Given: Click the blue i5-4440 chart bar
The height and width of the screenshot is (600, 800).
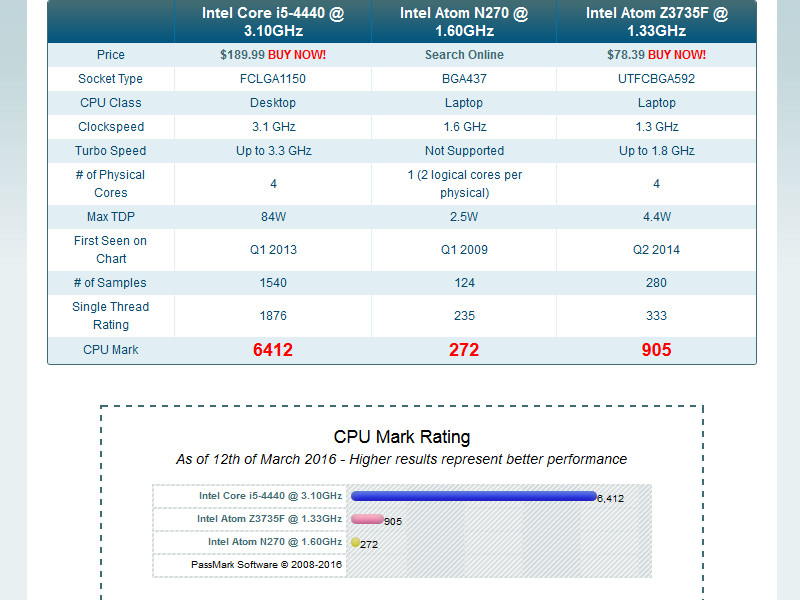Looking at the screenshot, I should pyautogui.click(x=474, y=496).
